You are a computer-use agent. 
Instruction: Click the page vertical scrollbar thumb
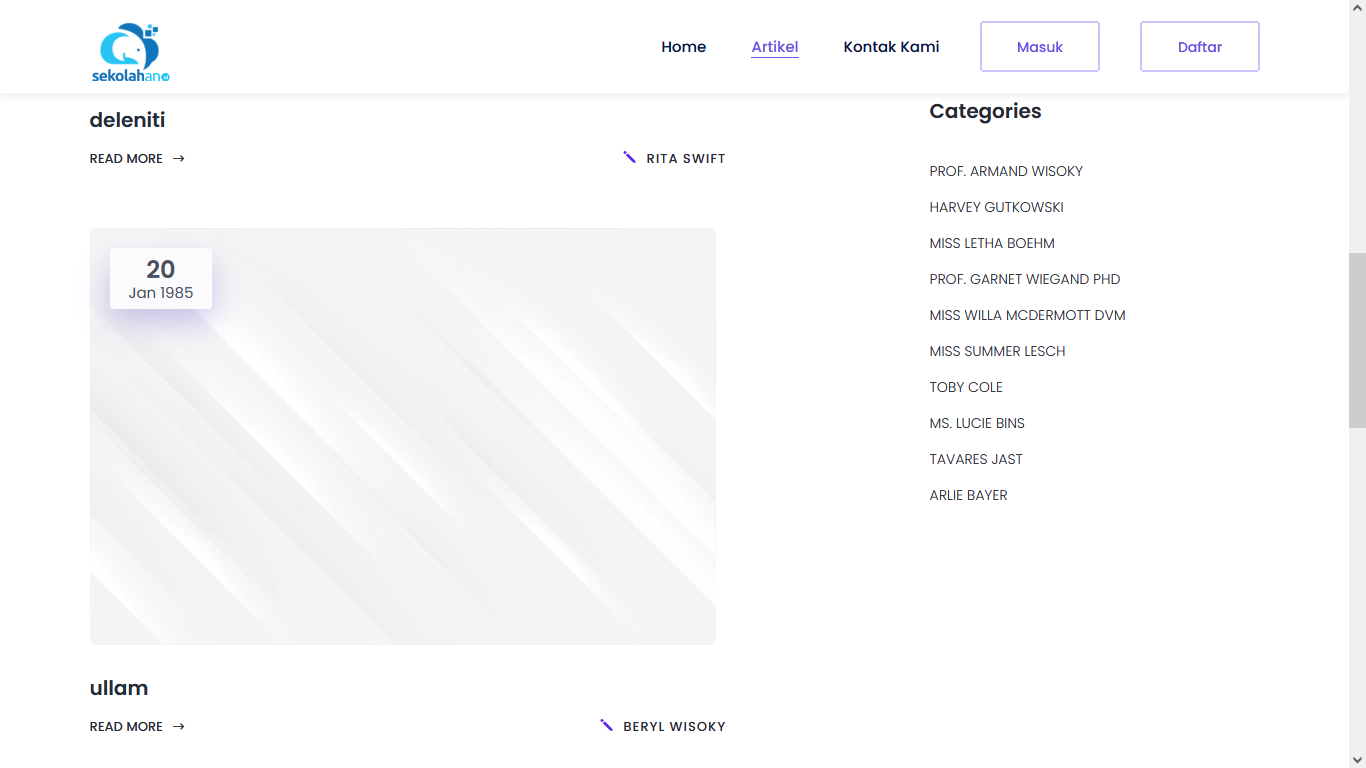pyautogui.click(x=1357, y=340)
